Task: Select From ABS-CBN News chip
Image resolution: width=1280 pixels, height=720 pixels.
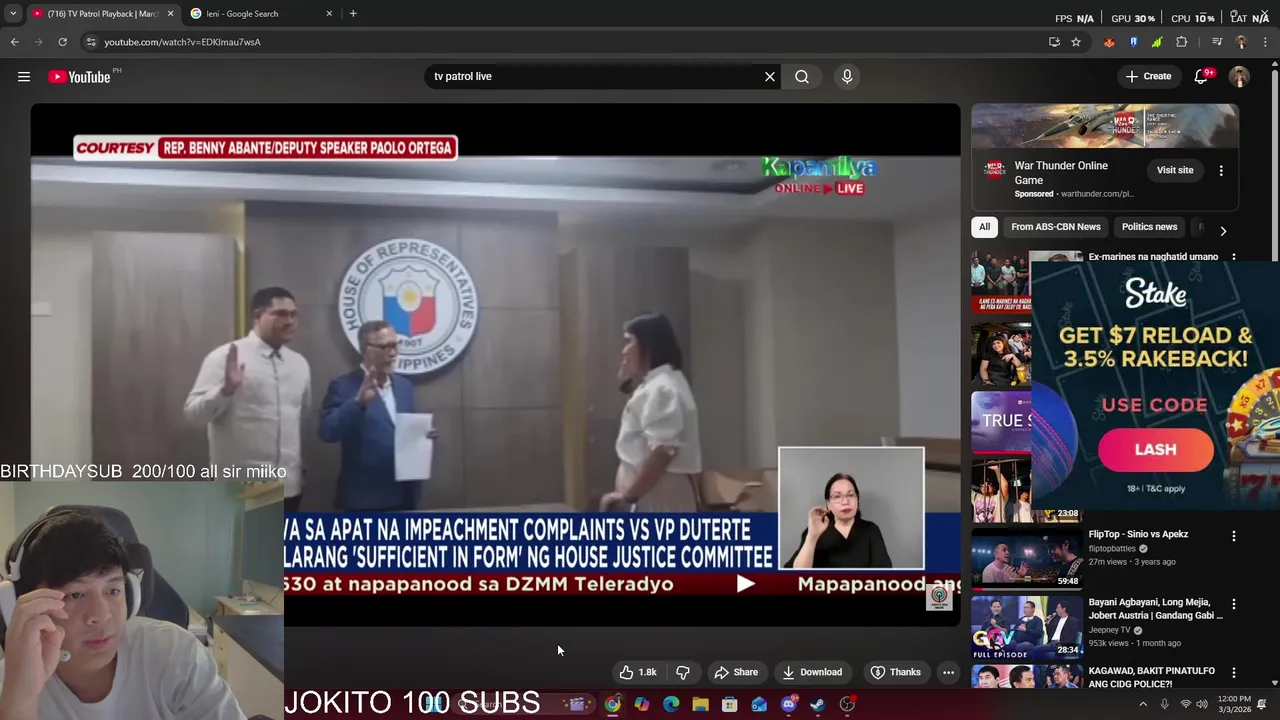Action: click(1055, 227)
